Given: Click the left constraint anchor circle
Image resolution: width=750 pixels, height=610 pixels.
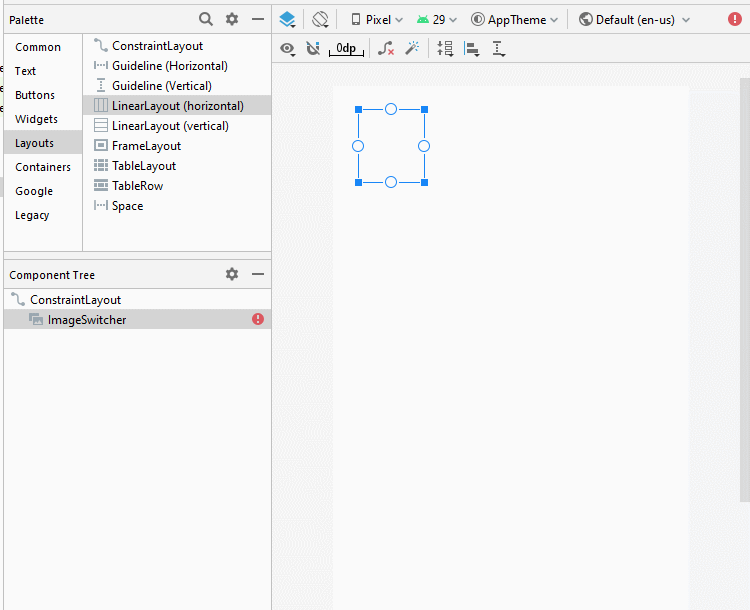Looking at the screenshot, I should tap(358, 146).
